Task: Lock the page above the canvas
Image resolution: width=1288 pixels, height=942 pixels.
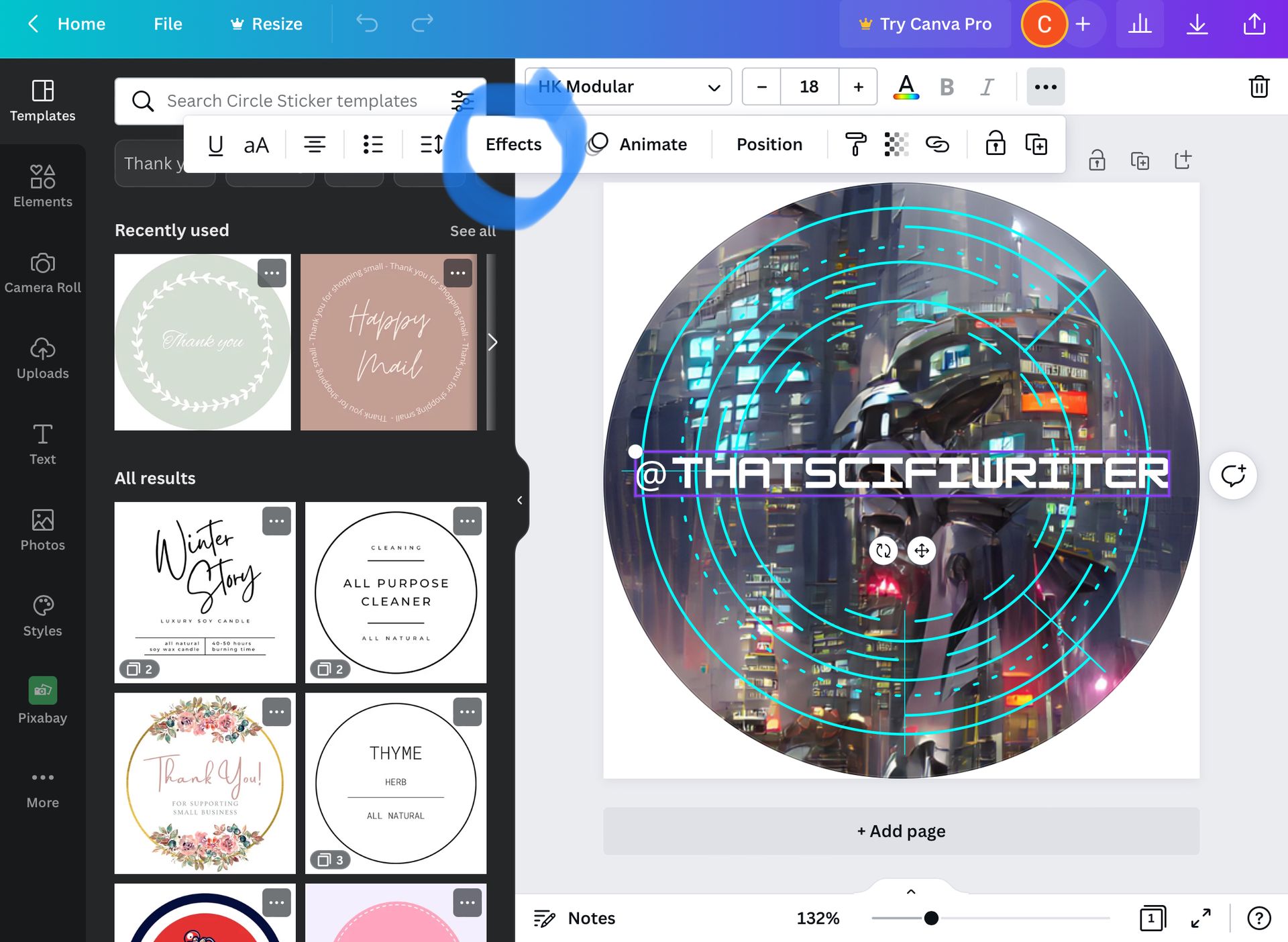Action: coord(1097,160)
